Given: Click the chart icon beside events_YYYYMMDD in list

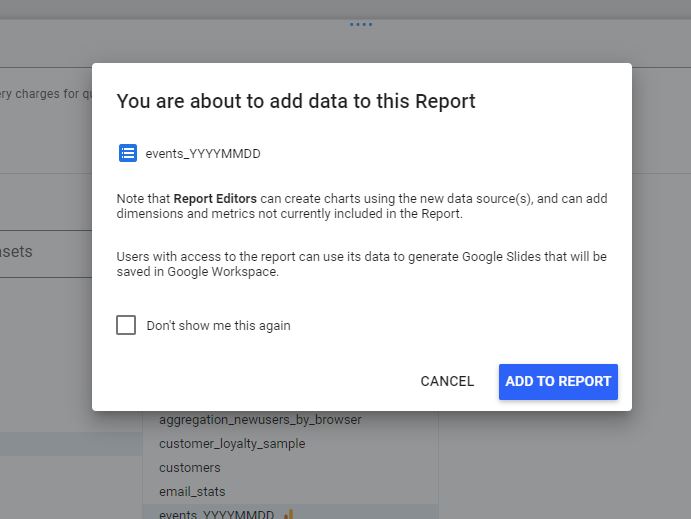Looking at the screenshot, I should [289, 514].
